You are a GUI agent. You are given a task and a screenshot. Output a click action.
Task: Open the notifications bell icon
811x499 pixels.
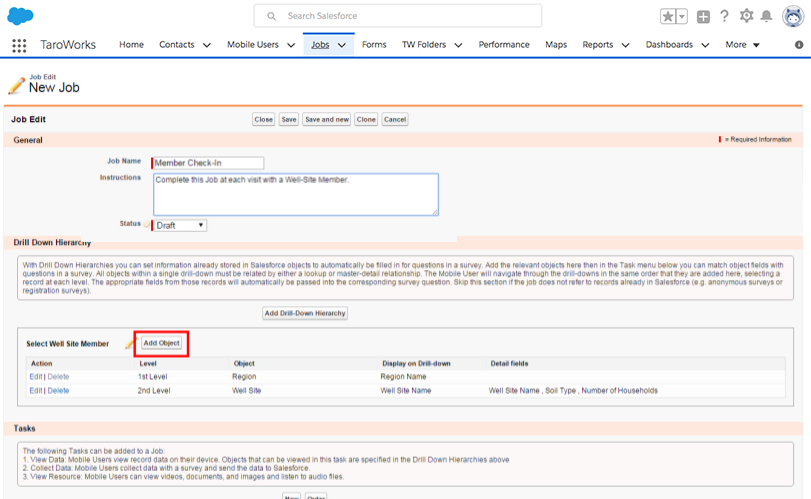coord(766,17)
